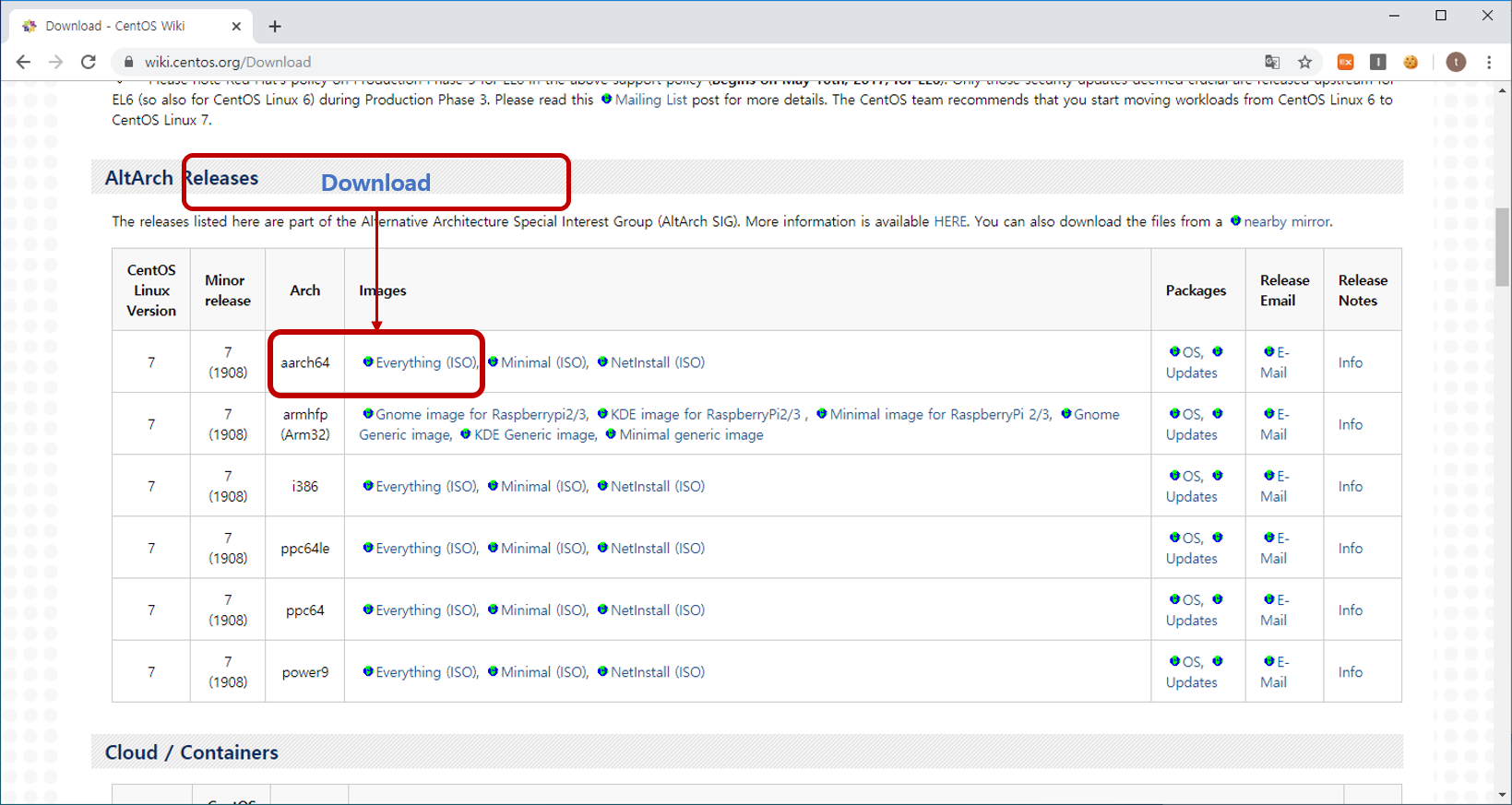The height and width of the screenshot is (805, 1512).
Task: Select the Download - CentOS Wiki tab
Action: click(x=132, y=26)
